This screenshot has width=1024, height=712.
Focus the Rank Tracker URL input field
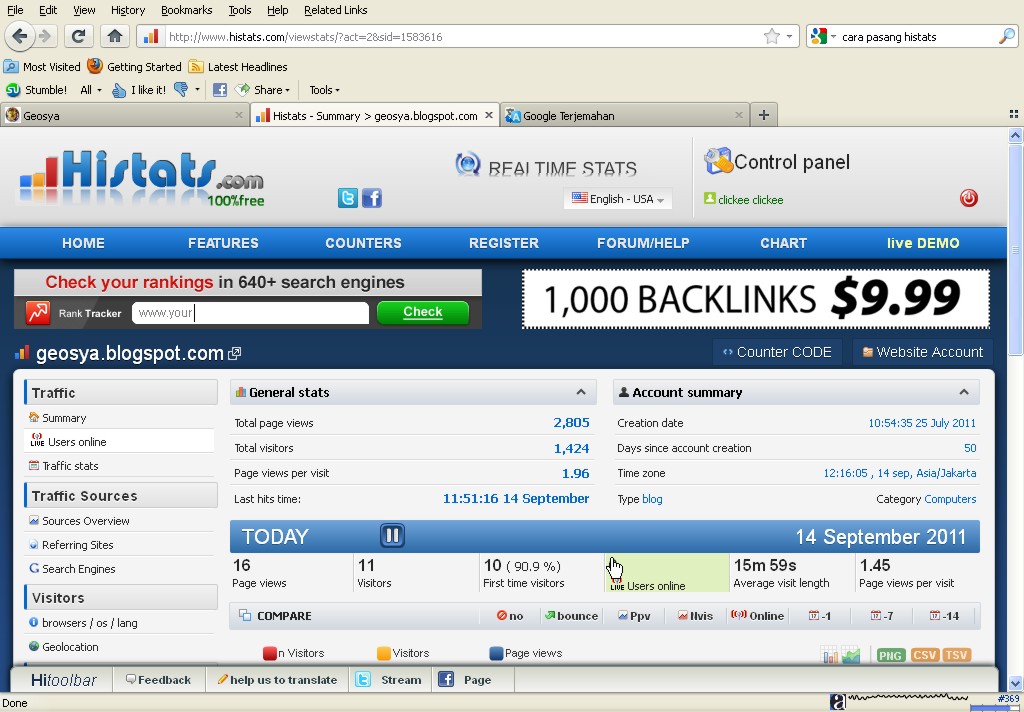tap(250, 313)
